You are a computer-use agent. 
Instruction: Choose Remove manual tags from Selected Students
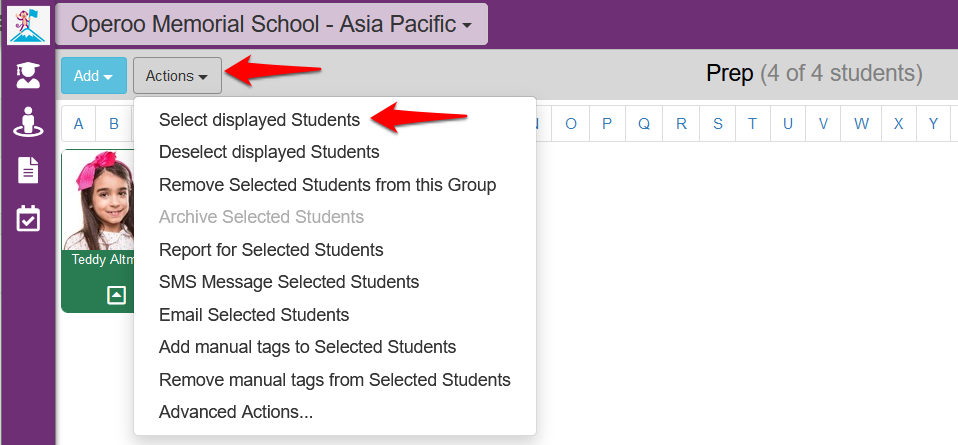coord(335,380)
